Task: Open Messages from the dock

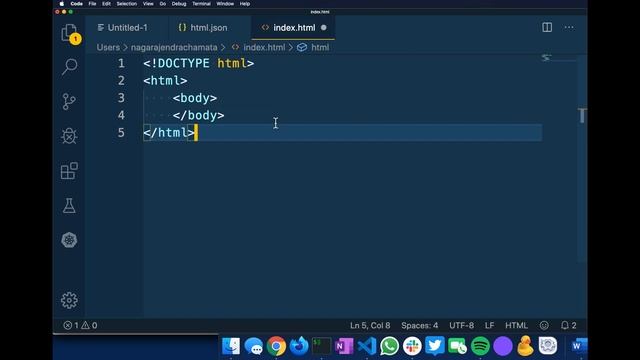Action: [x=253, y=346]
